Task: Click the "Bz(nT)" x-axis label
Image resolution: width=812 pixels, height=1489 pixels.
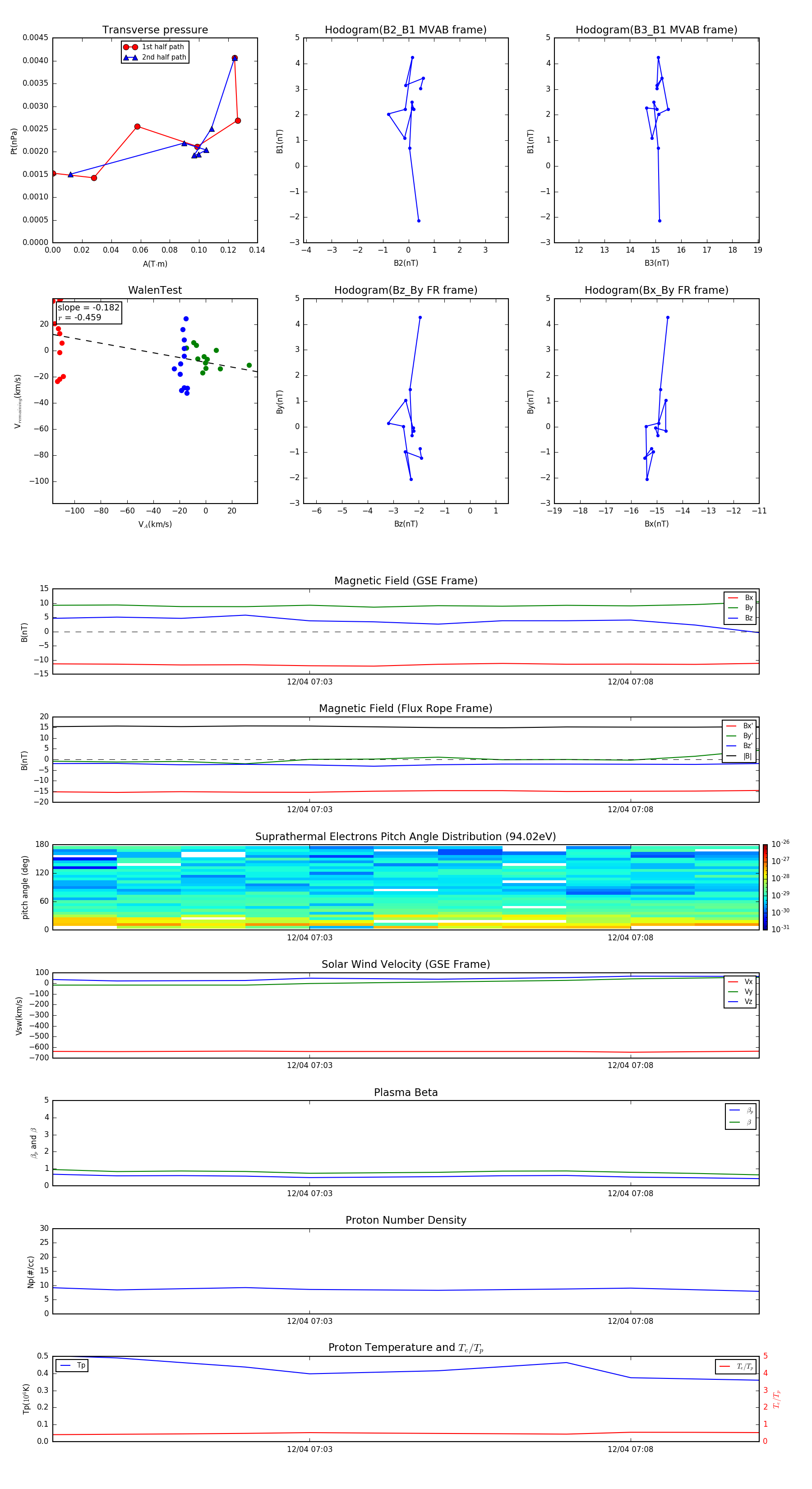Action: 406,524
